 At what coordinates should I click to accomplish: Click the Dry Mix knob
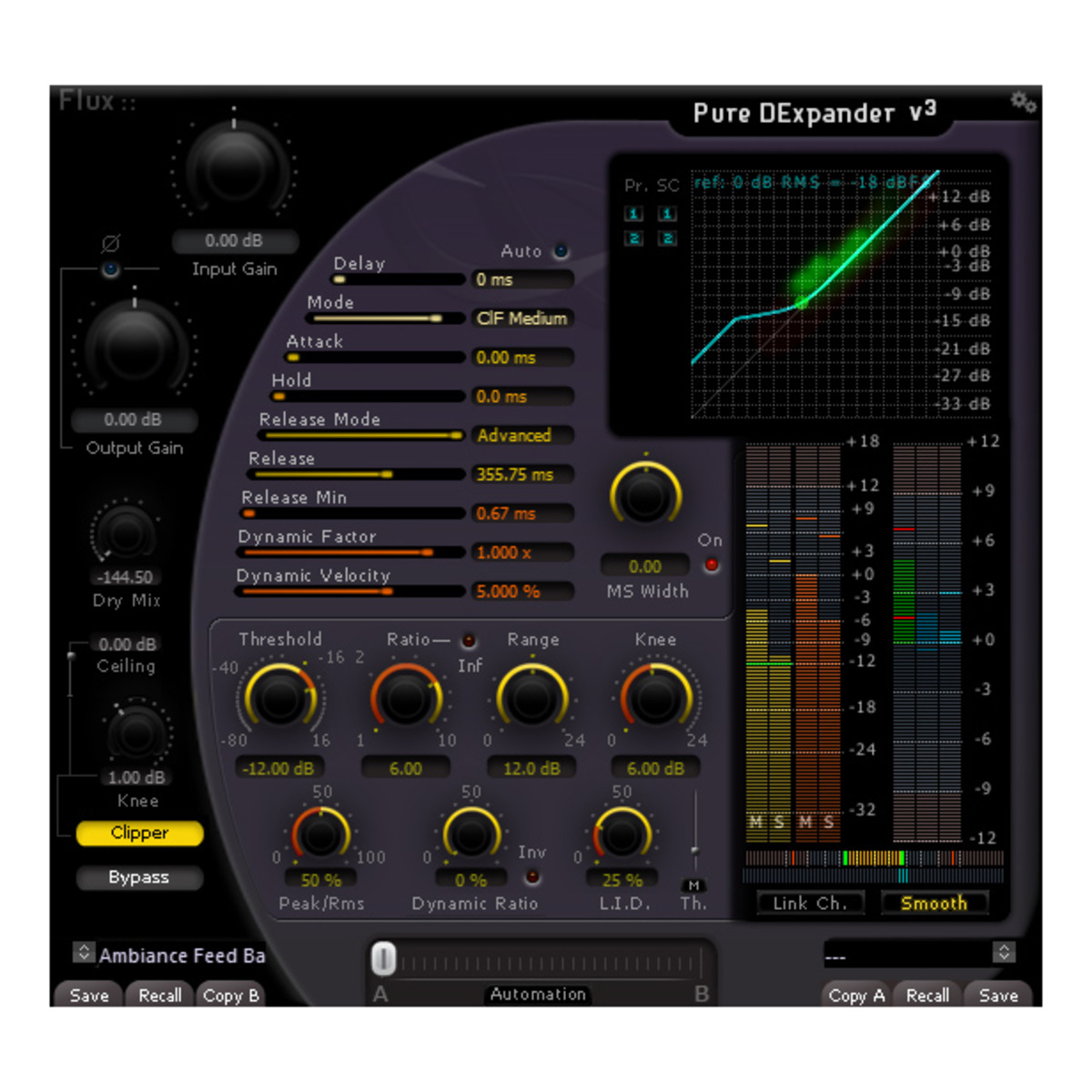point(125,531)
